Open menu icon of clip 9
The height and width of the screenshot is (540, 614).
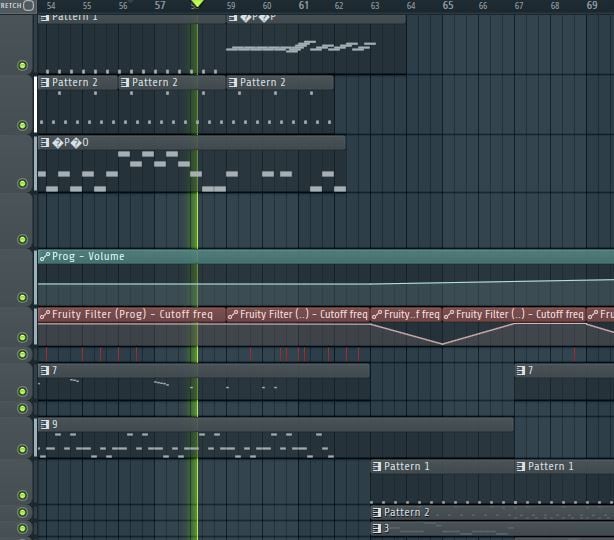click(x=45, y=424)
